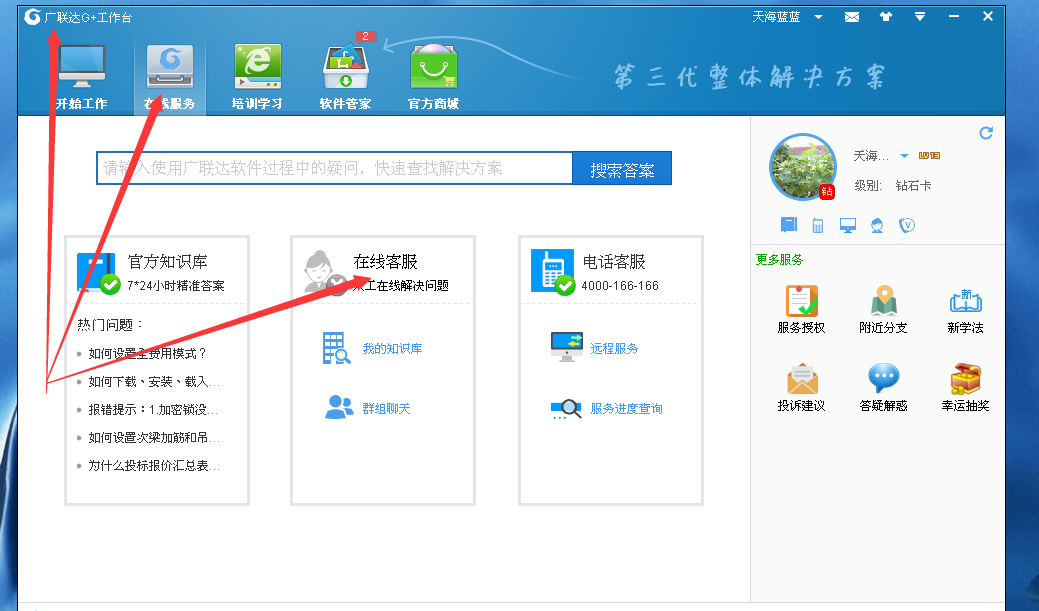The height and width of the screenshot is (611, 1039).
Task: Open the title bar menu triangle
Action: click(x=920, y=17)
